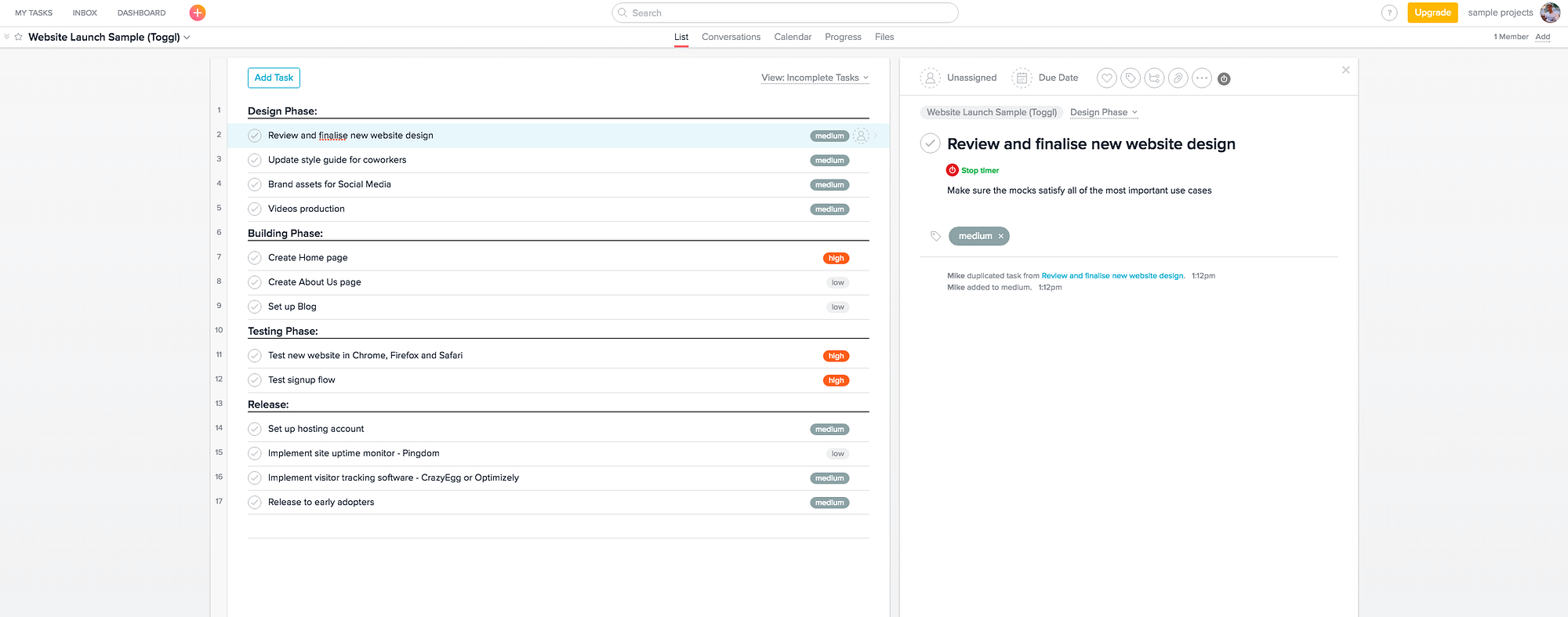Viewport: 1568px width, 617px height.
Task: View the Progress tab
Action: [843, 37]
